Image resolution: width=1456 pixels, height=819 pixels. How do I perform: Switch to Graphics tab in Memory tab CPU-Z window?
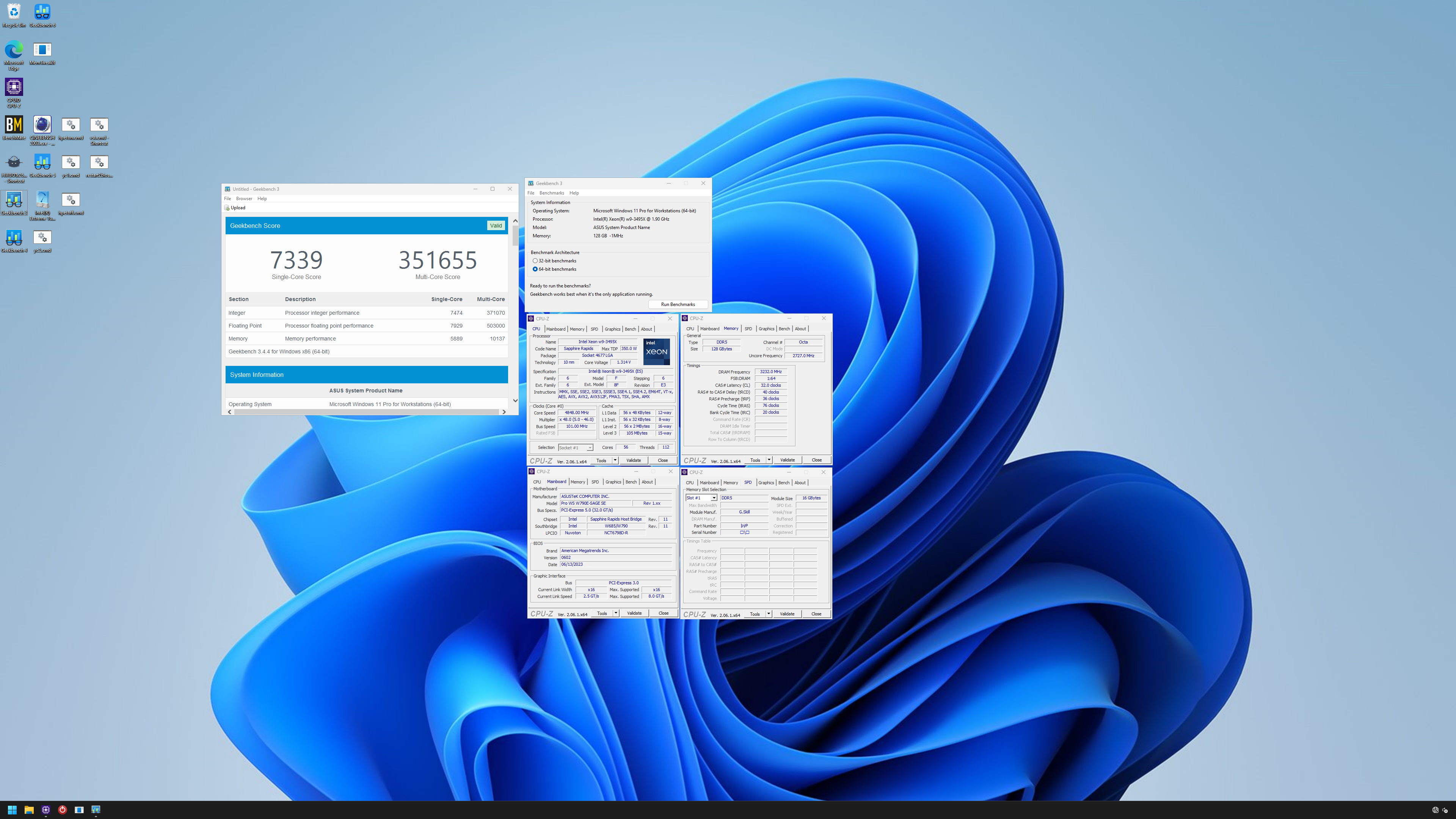click(x=766, y=328)
